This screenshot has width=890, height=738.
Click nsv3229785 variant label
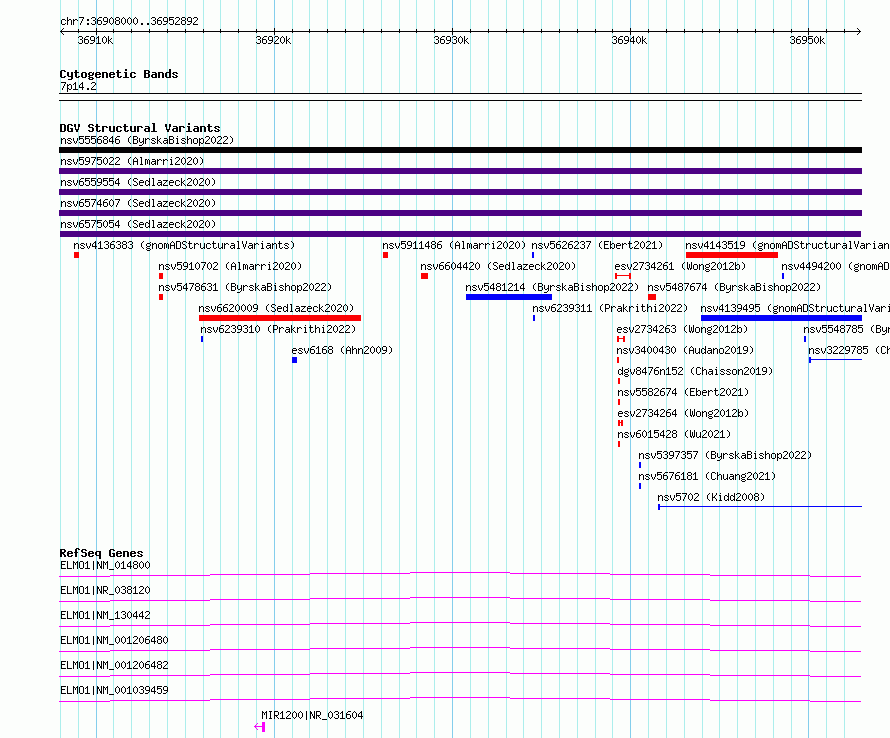(849, 350)
